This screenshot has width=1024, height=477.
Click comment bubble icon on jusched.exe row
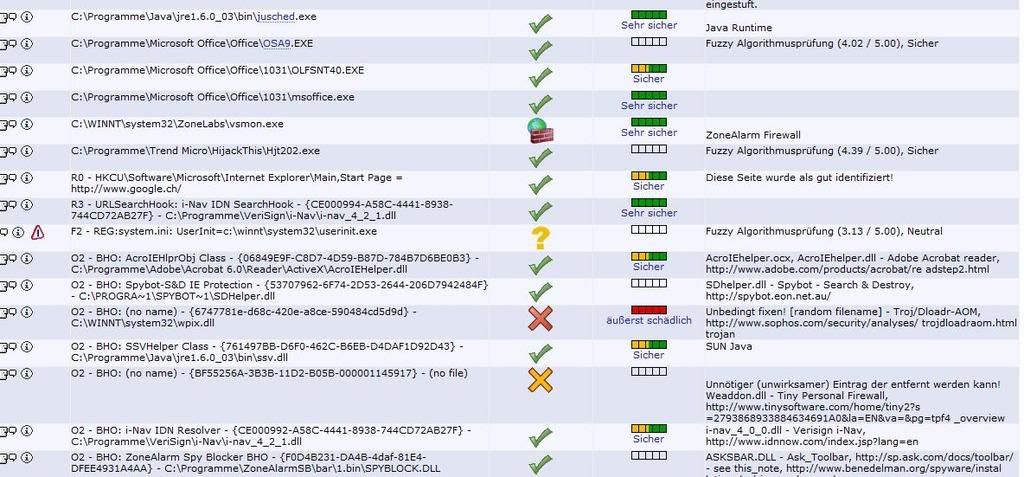pos(12,18)
